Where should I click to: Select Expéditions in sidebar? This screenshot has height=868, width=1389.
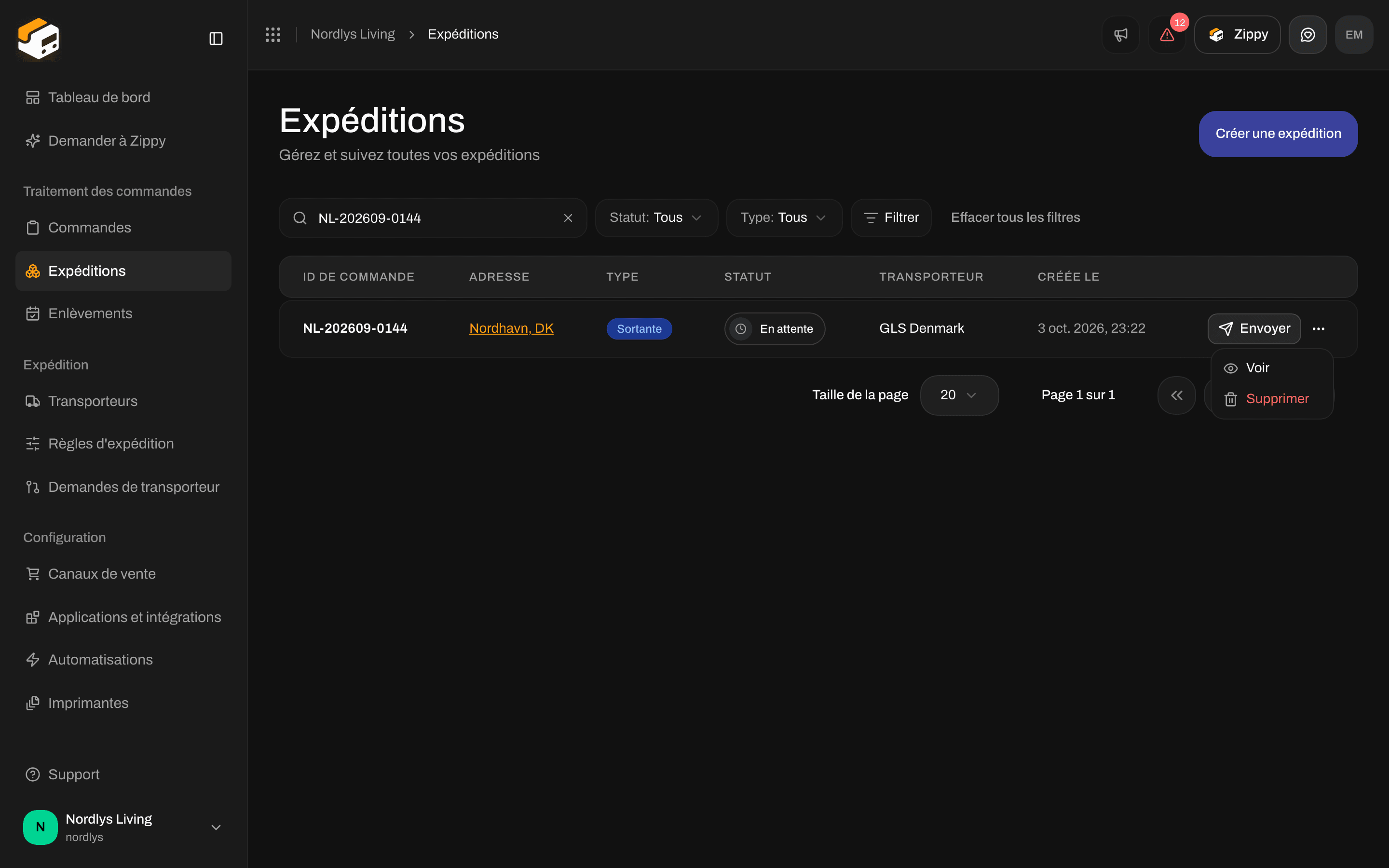(x=123, y=271)
